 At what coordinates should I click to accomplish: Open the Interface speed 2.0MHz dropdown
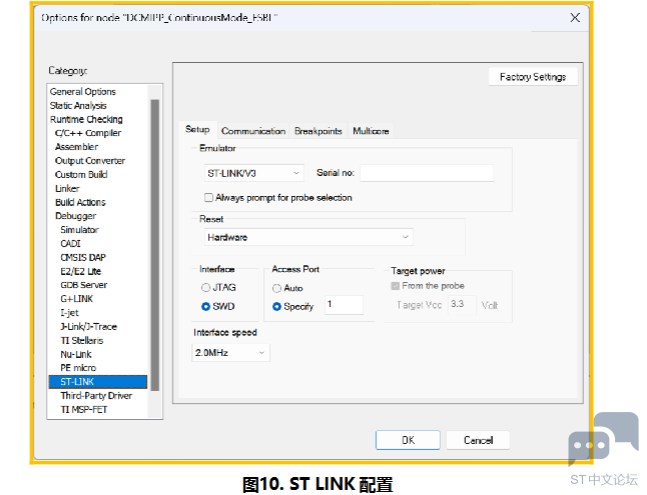click(x=231, y=353)
